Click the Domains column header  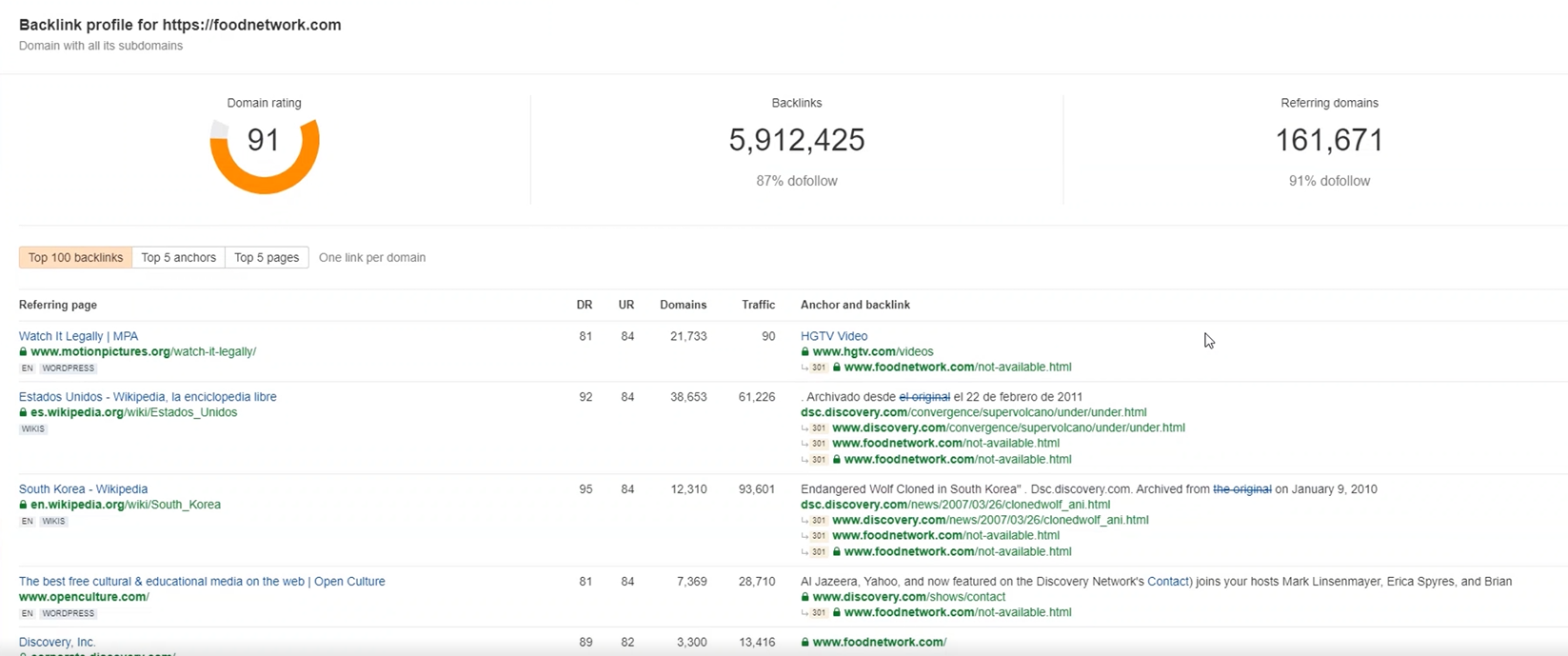pyautogui.click(x=684, y=305)
